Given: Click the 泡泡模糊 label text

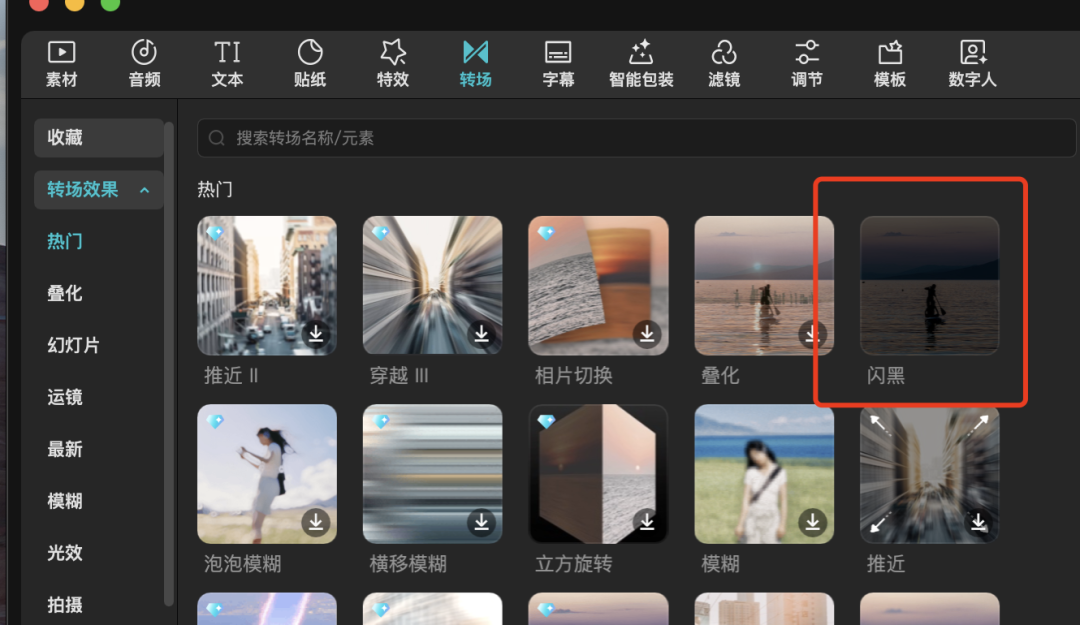Looking at the screenshot, I should point(242,564).
